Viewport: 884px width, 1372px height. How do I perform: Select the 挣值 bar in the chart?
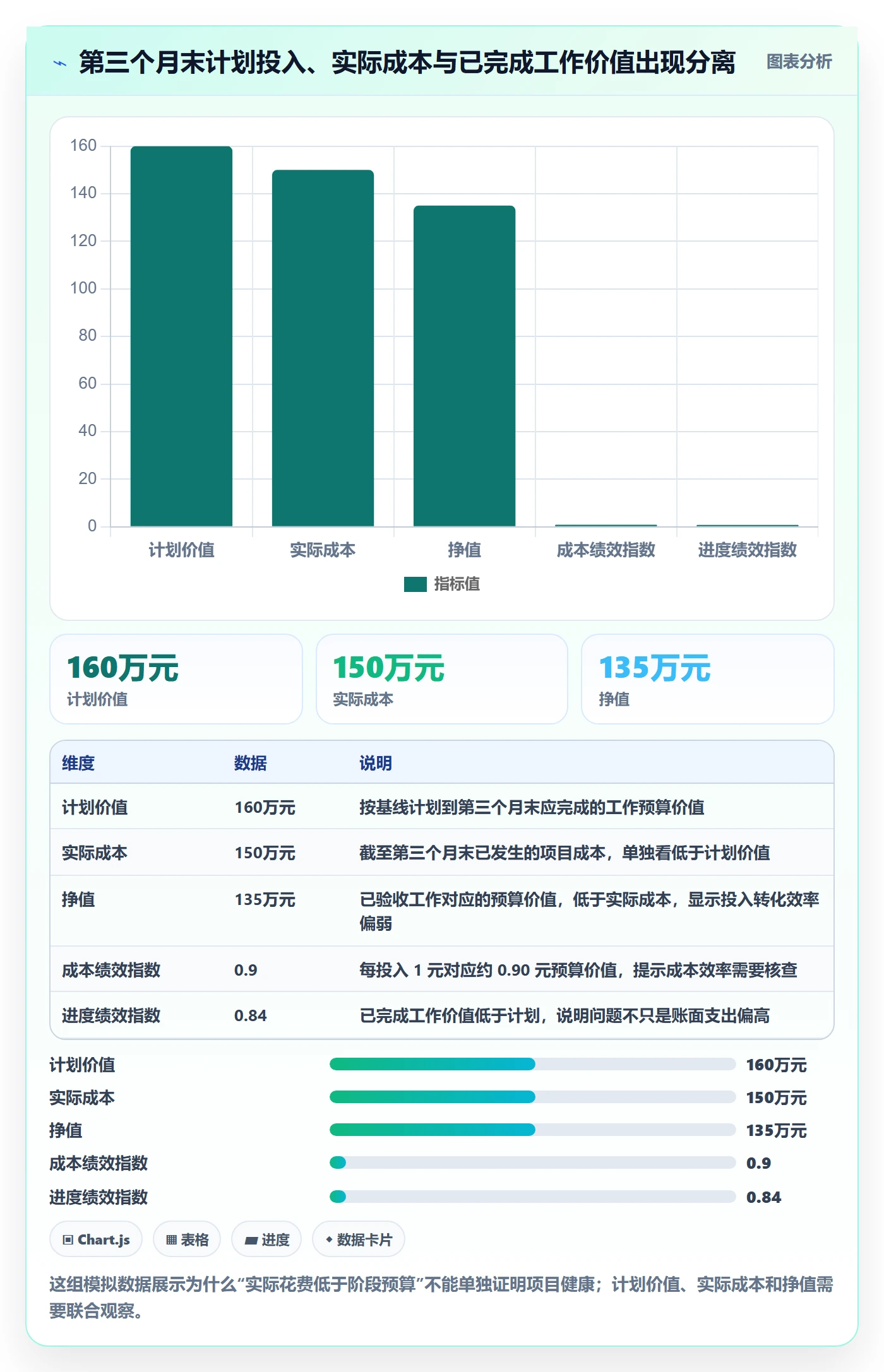coord(464,365)
